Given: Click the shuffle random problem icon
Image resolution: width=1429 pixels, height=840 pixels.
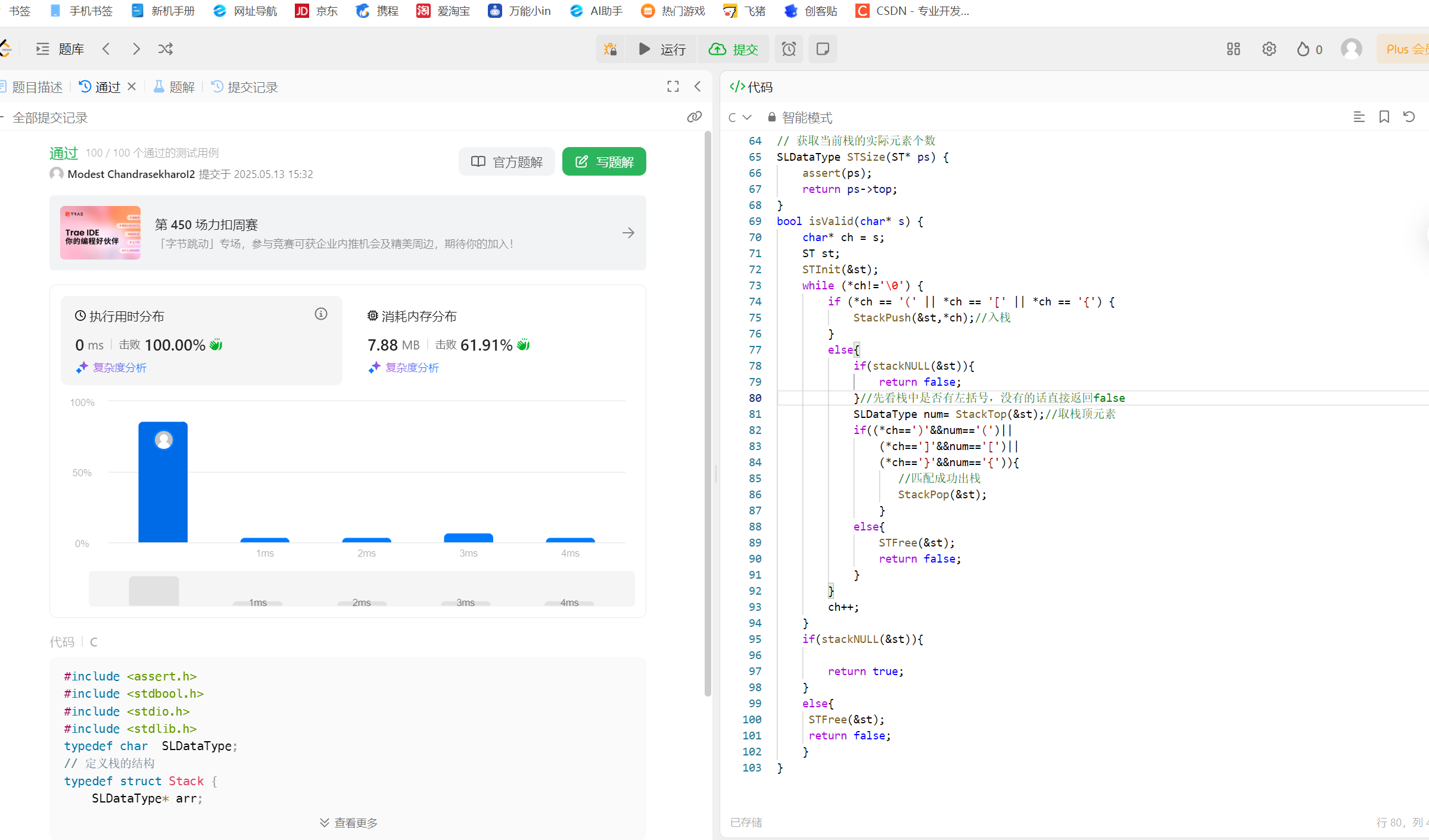Looking at the screenshot, I should (166, 49).
